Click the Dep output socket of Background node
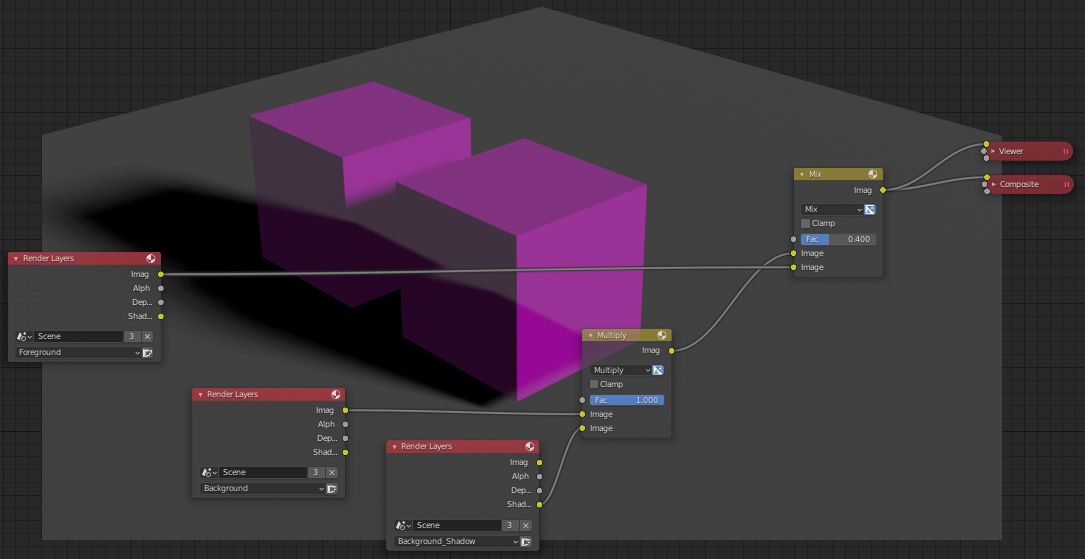This screenshot has width=1085, height=559. pyautogui.click(x=345, y=438)
